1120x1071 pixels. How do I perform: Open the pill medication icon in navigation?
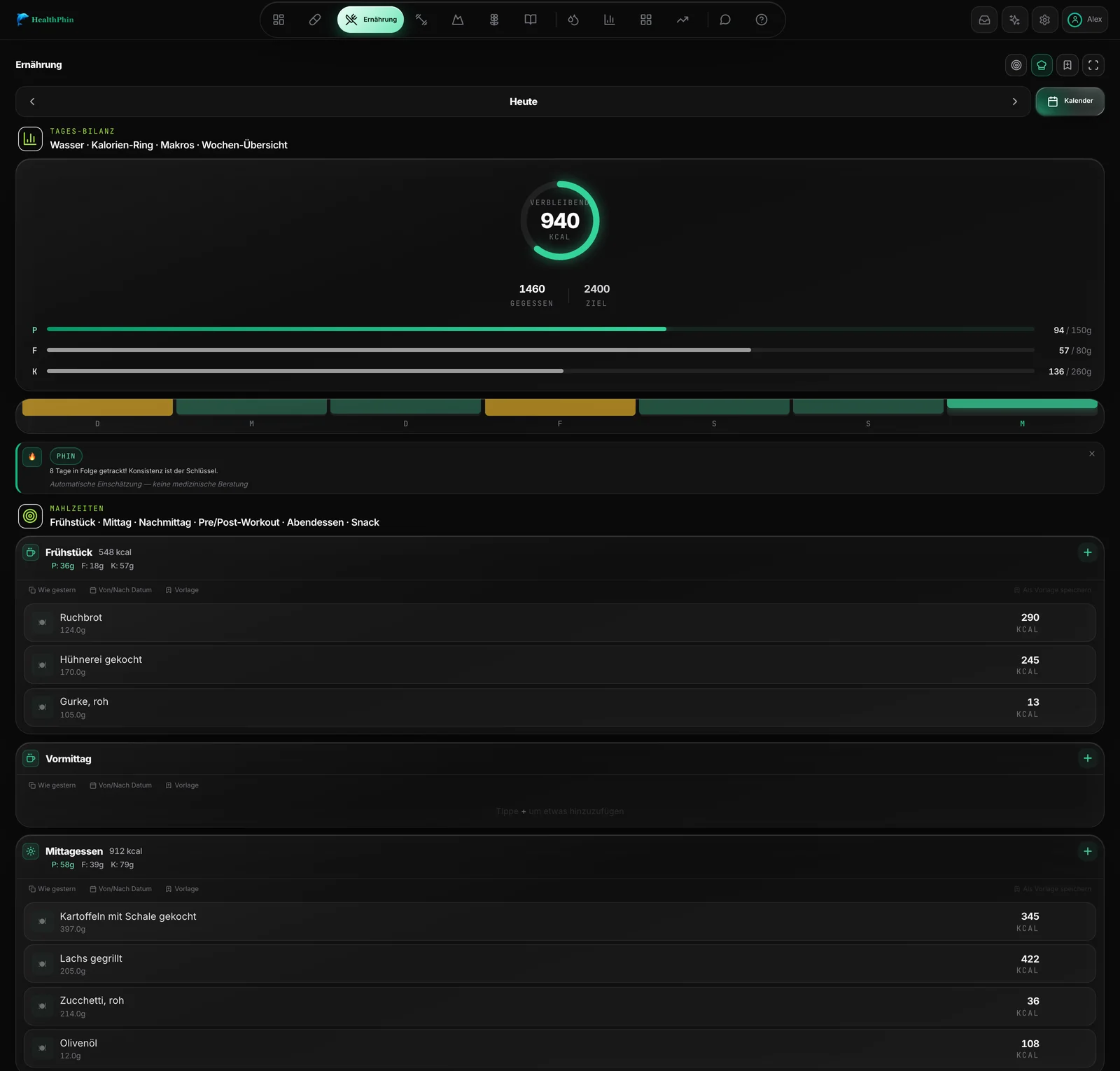pos(315,20)
